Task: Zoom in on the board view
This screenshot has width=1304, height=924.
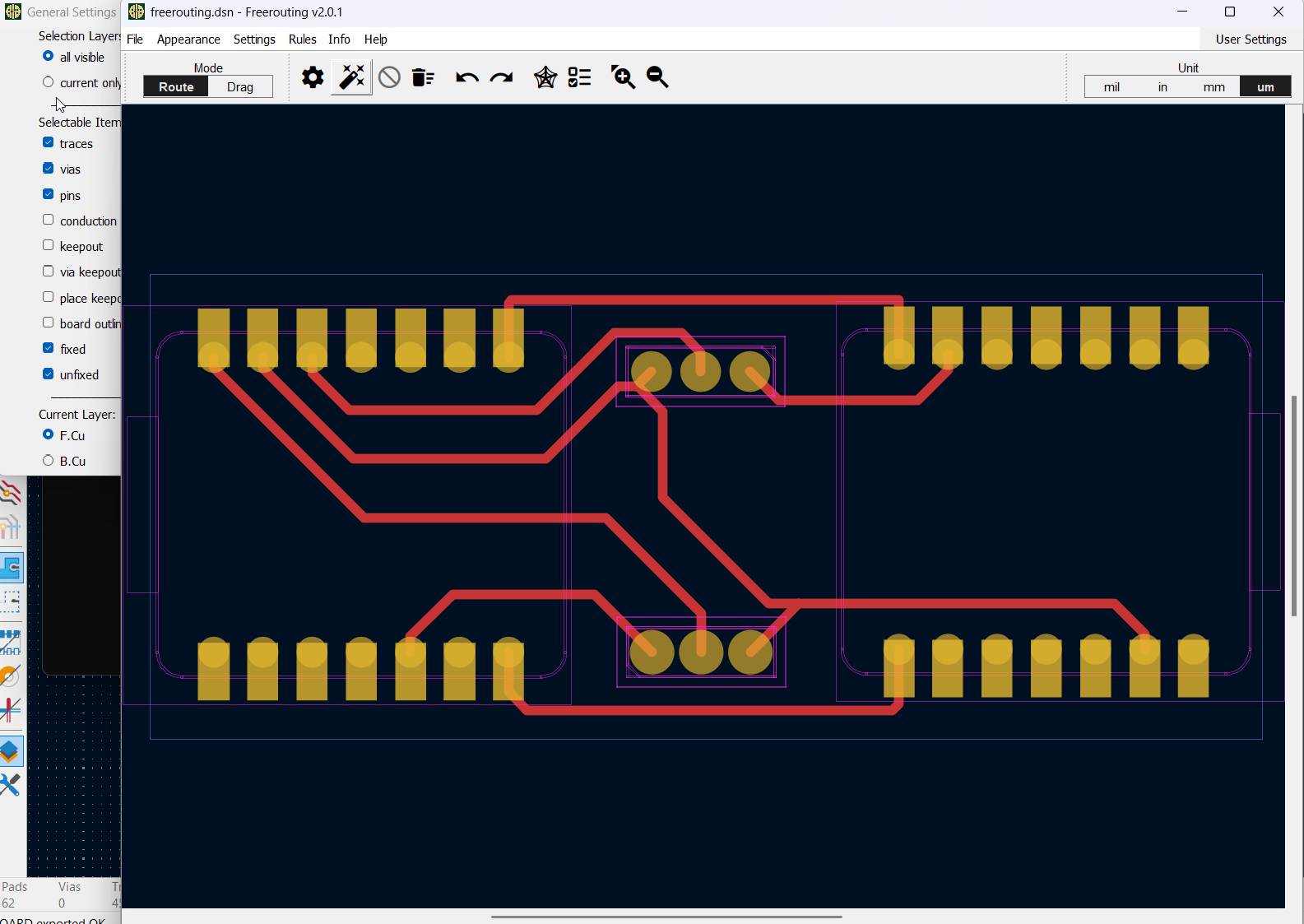Action: [623, 77]
